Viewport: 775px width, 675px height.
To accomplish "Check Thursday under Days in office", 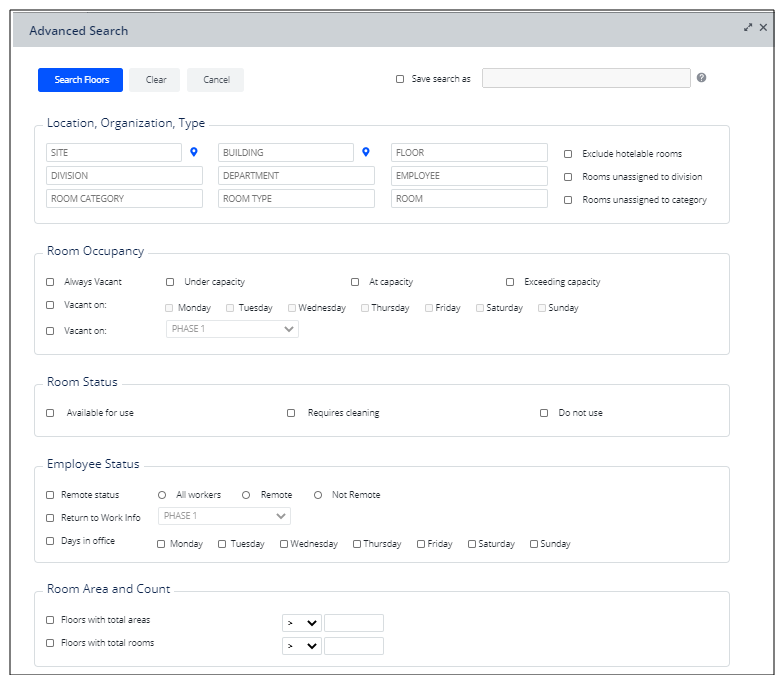I will [x=357, y=544].
